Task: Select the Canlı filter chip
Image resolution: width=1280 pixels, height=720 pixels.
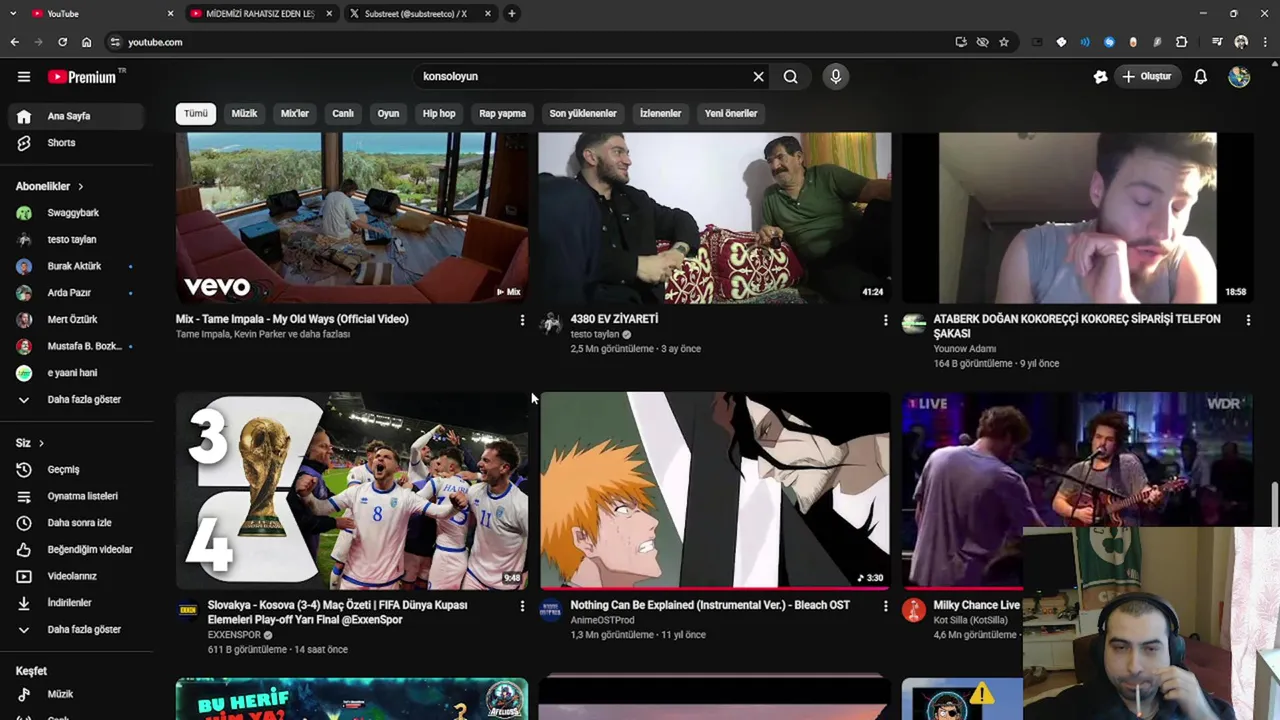Action: point(343,113)
